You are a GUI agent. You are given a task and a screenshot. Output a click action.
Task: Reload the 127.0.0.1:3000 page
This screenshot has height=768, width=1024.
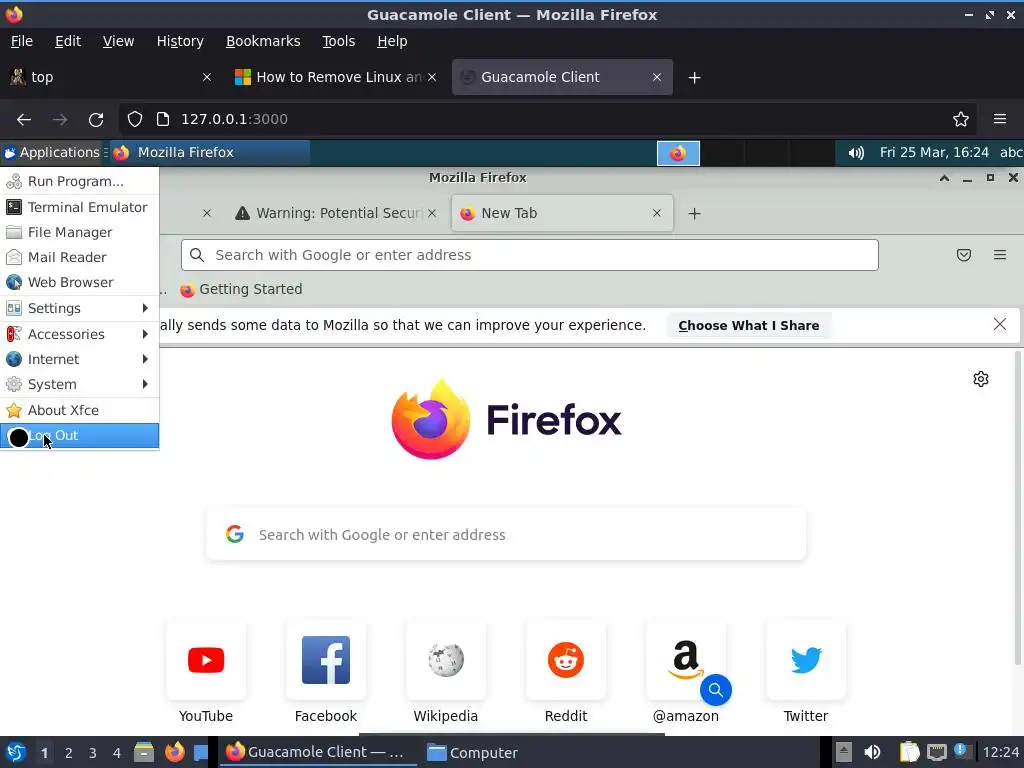click(x=96, y=120)
